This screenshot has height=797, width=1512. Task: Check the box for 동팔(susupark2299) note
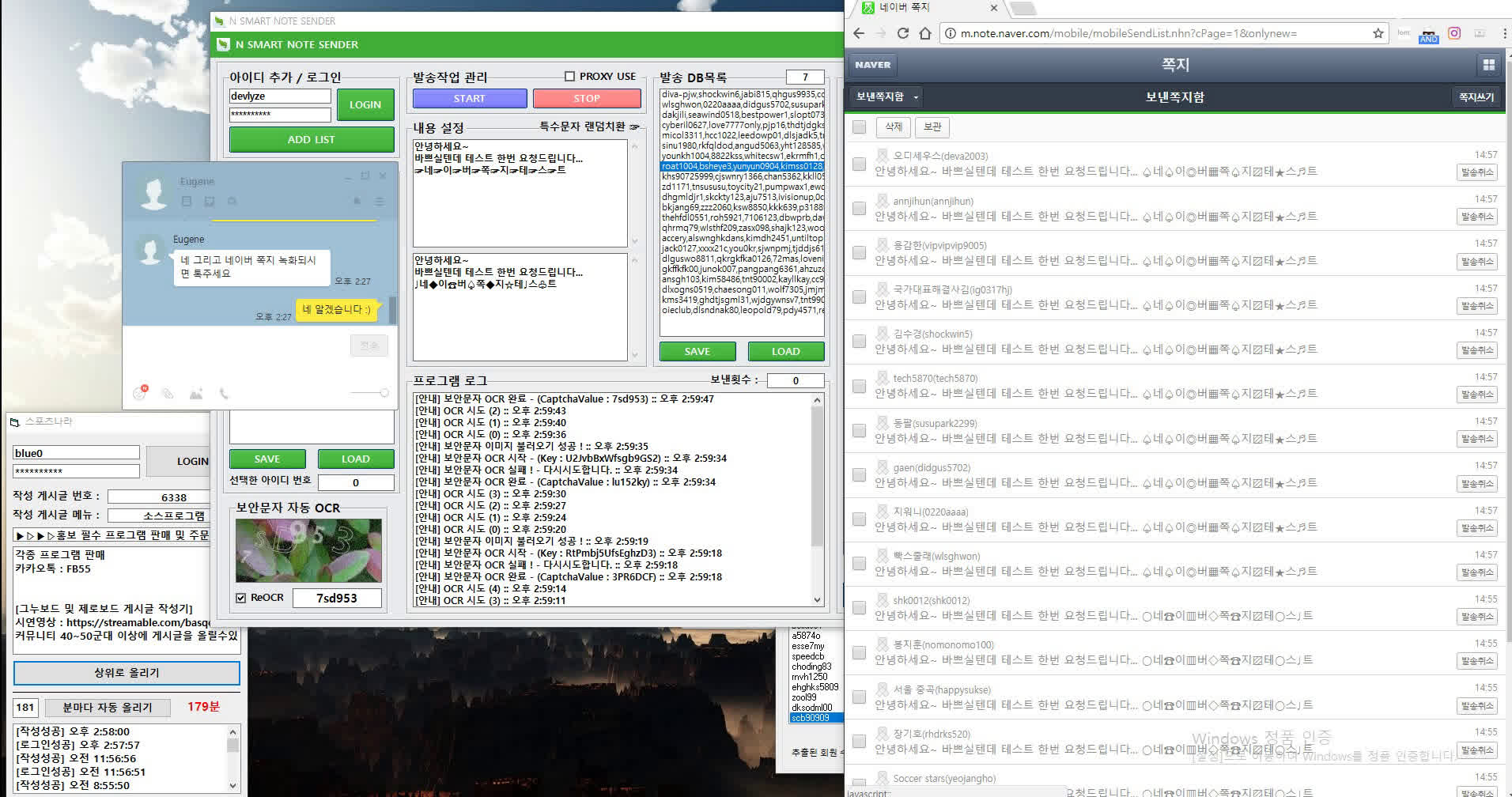(x=860, y=430)
